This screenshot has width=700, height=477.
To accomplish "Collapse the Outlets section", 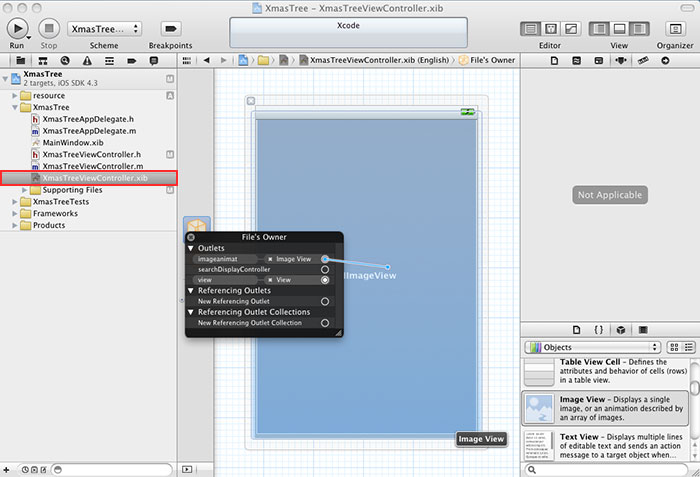I will 191,248.
